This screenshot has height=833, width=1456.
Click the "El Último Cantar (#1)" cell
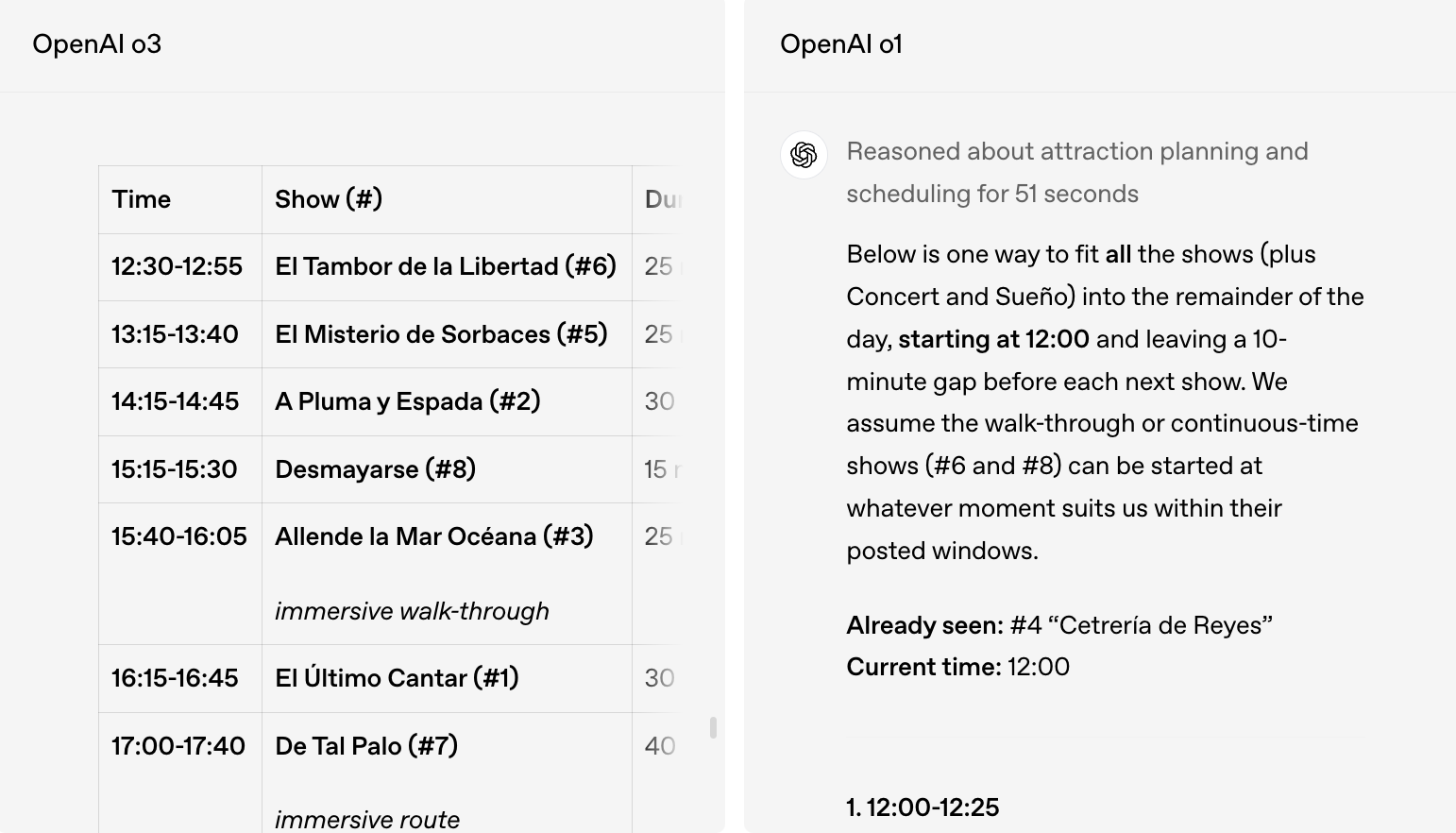point(397,678)
